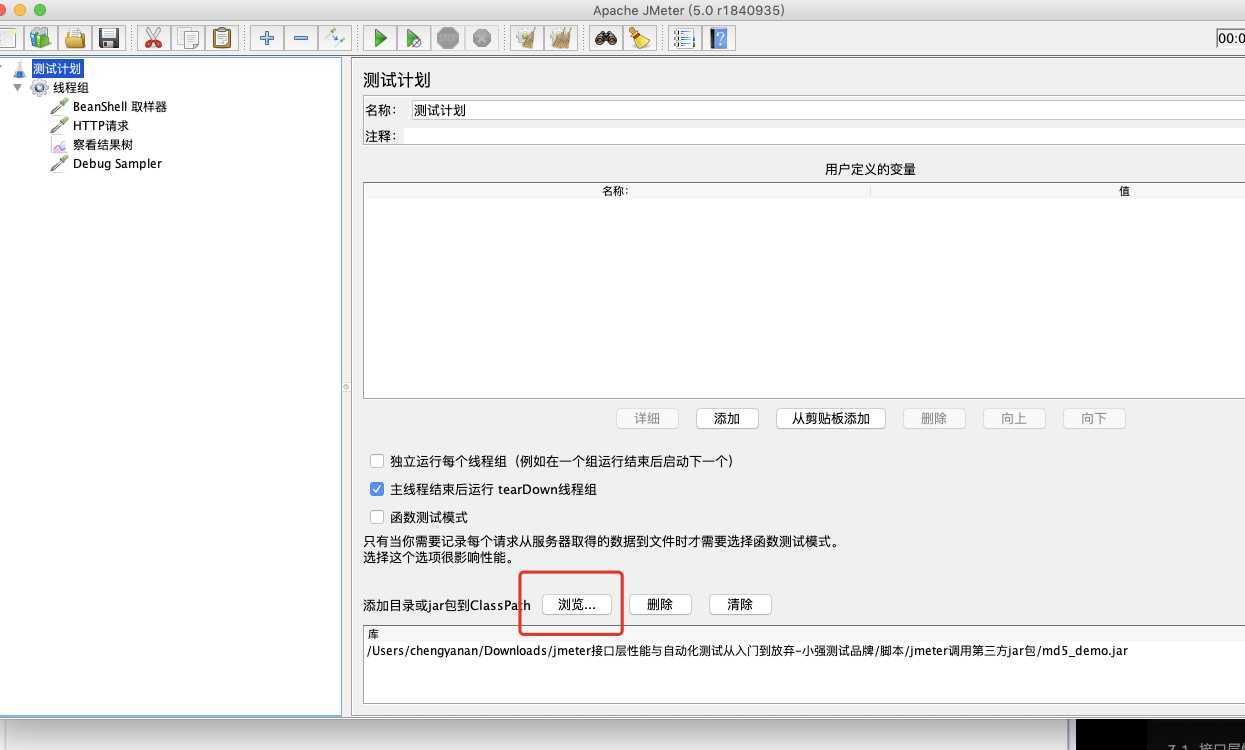Viewport: 1245px width, 750px height.
Task: Uncheck 主线程结束后运行 tearDown线程组
Action: [x=377, y=489]
